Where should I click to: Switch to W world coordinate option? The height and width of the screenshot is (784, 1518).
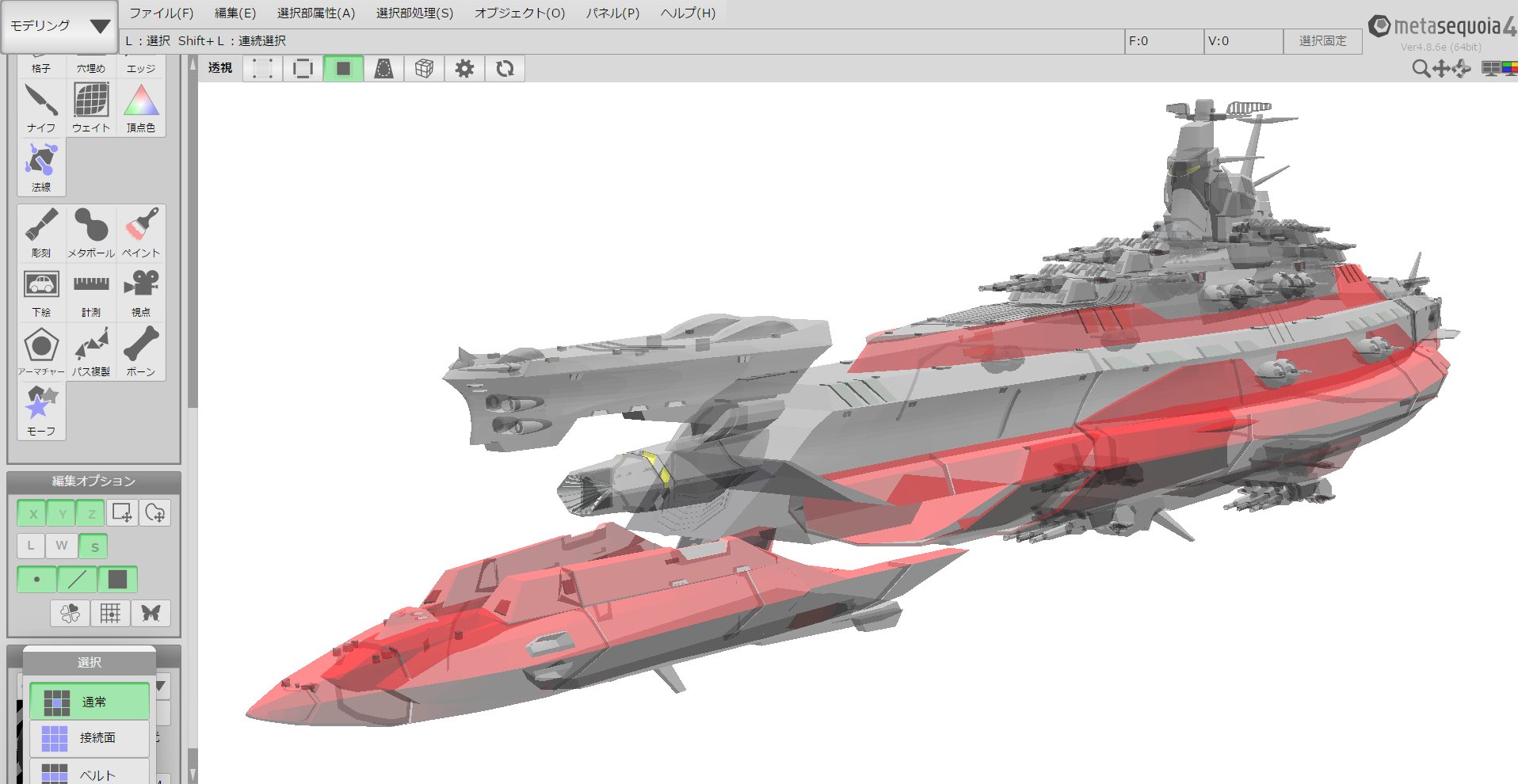tap(62, 546)
